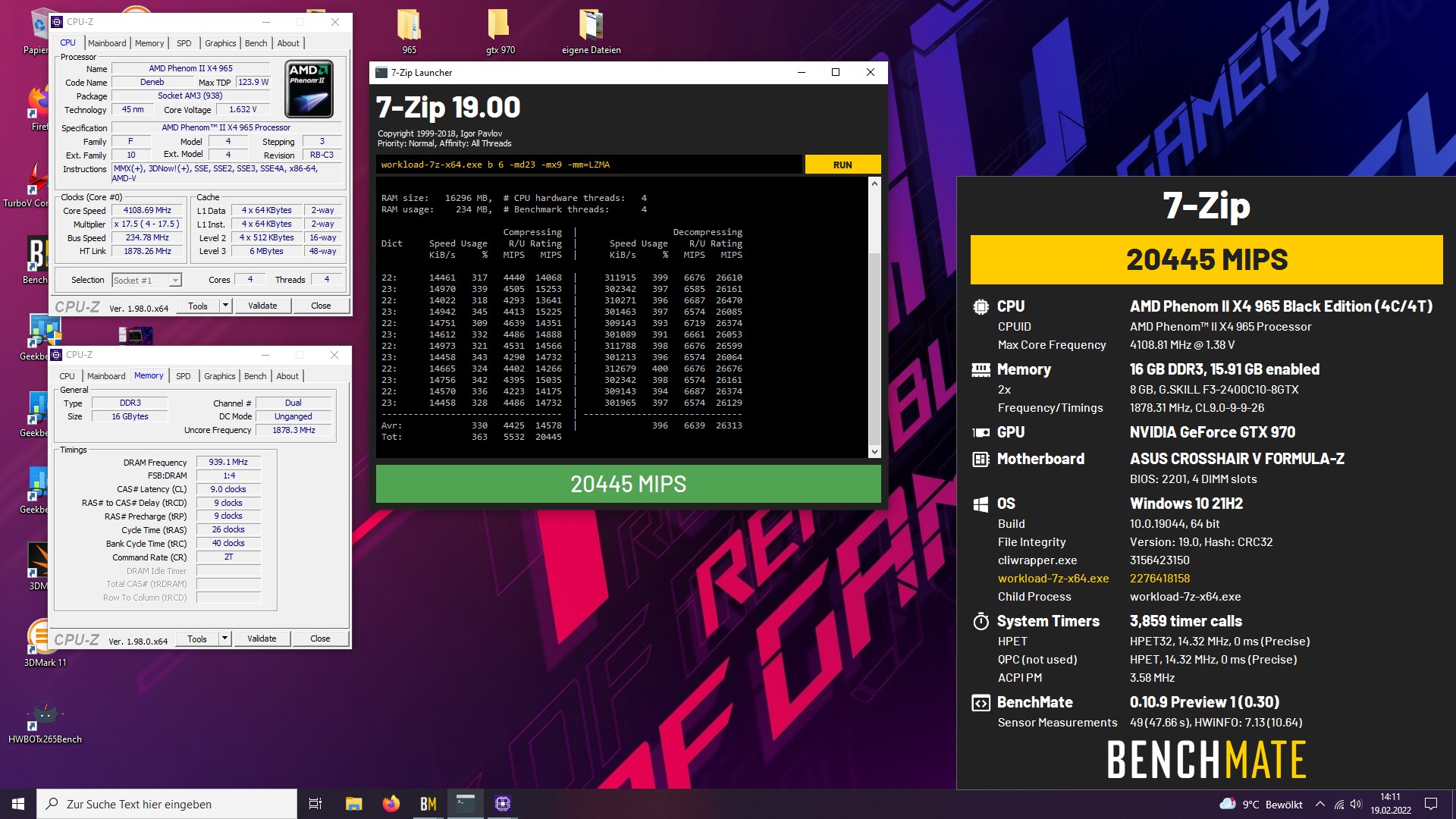Open the weather widget in the tray
Screen dimensions: 1456x819
click(x=1260, y=805)
